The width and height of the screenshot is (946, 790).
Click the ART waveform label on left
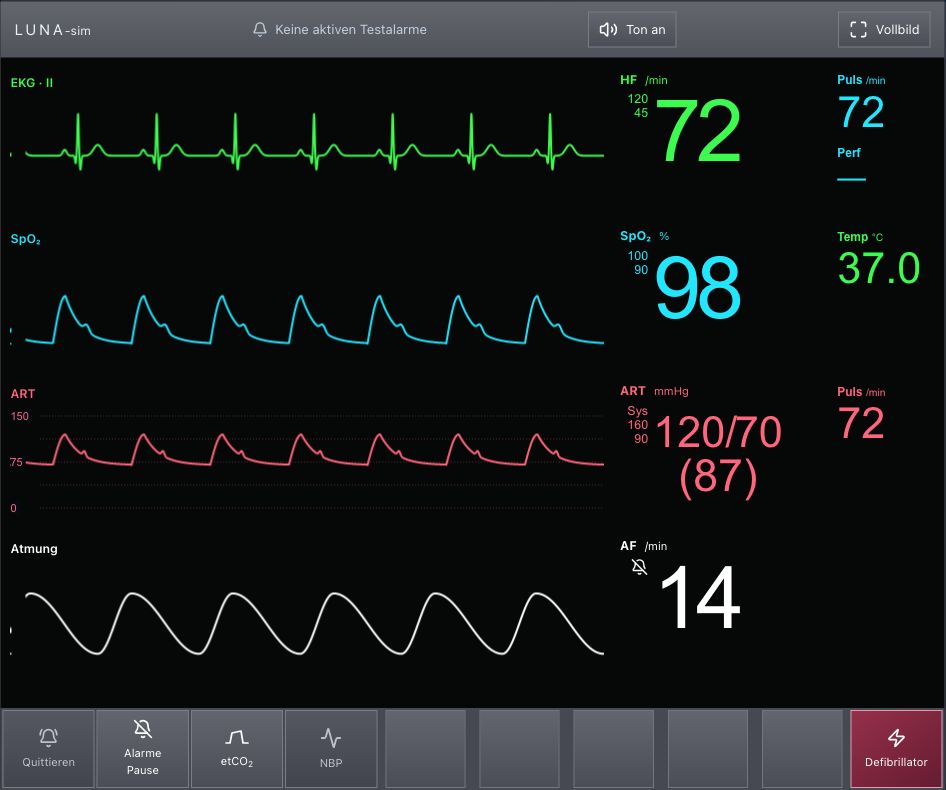[x=23, y=393]
